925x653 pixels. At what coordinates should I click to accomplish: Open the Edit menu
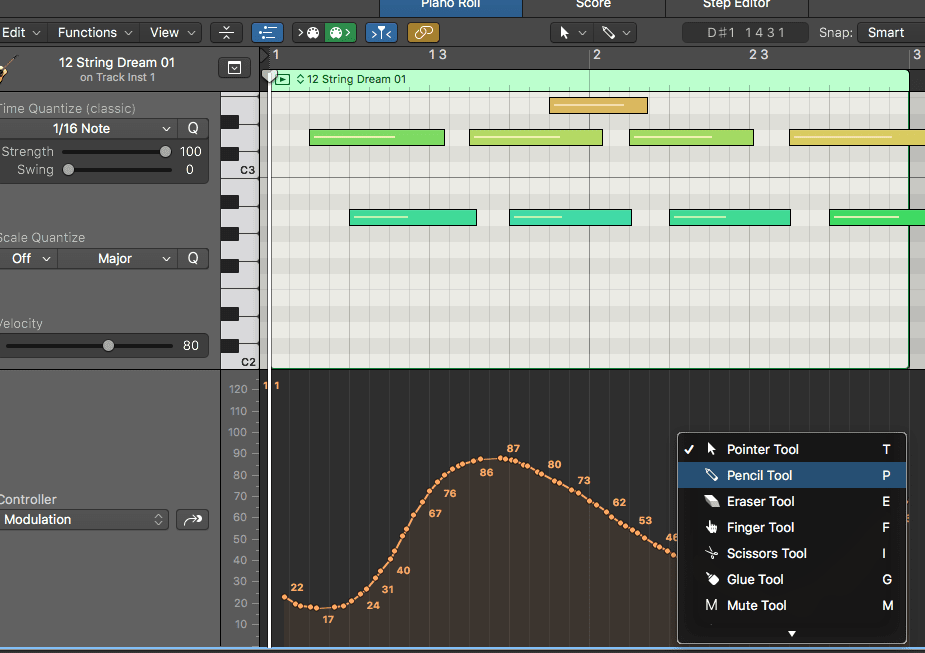[21, 32]
